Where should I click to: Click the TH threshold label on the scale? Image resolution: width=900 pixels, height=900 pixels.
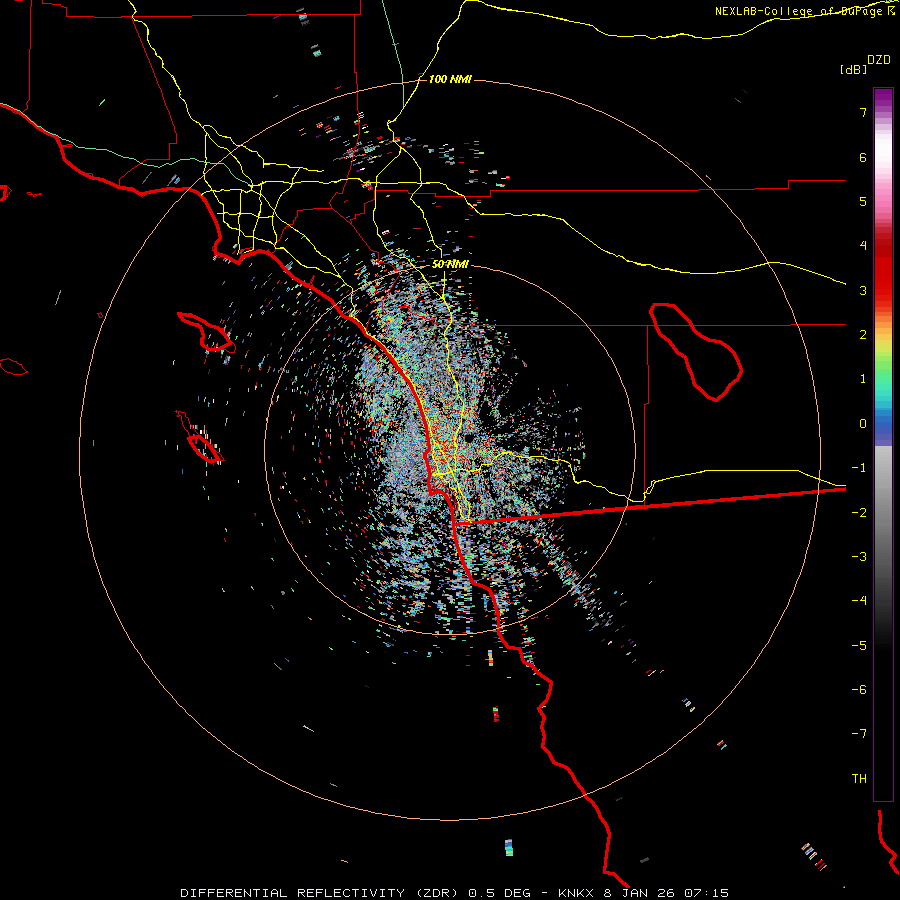click(859, 779)
